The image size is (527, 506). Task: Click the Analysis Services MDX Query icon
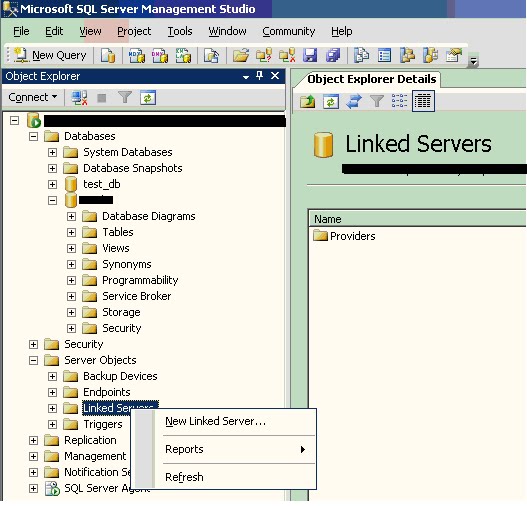137,55
